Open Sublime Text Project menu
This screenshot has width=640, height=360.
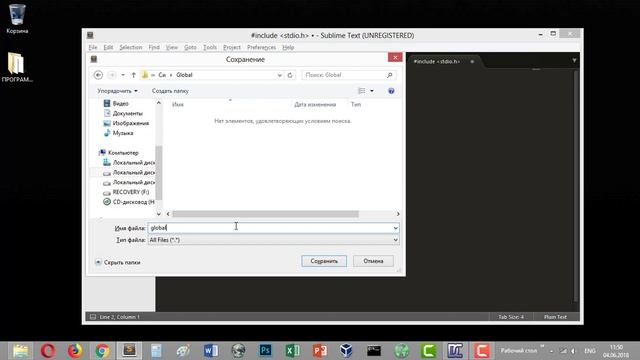232,47
